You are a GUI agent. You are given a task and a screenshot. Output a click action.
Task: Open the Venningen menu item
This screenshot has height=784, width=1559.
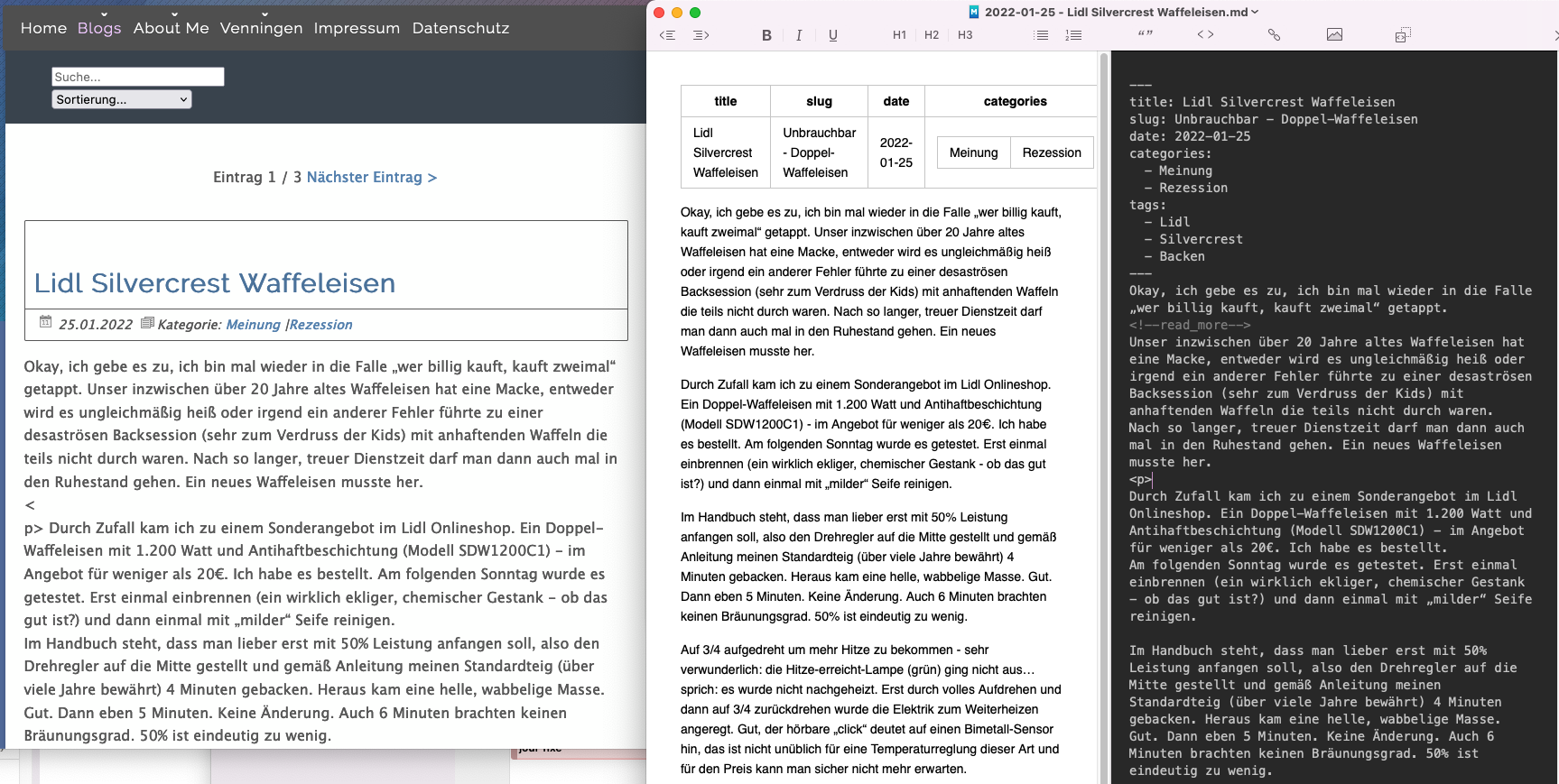(261, 28)
